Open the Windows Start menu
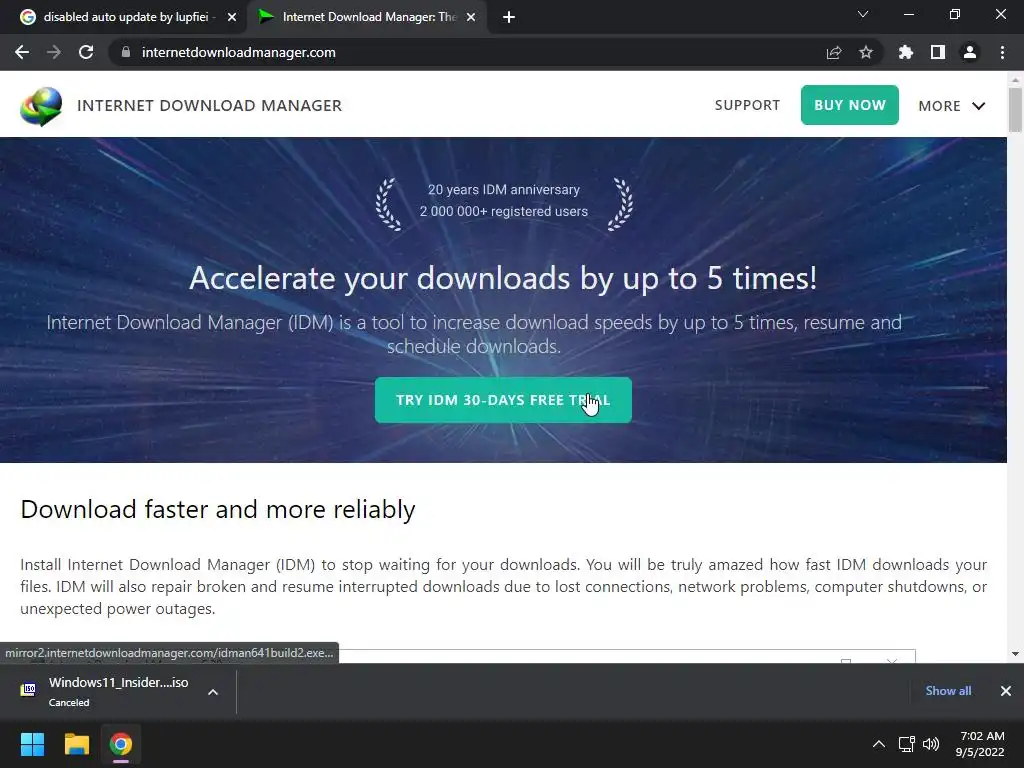 click(x=32, y=744)
